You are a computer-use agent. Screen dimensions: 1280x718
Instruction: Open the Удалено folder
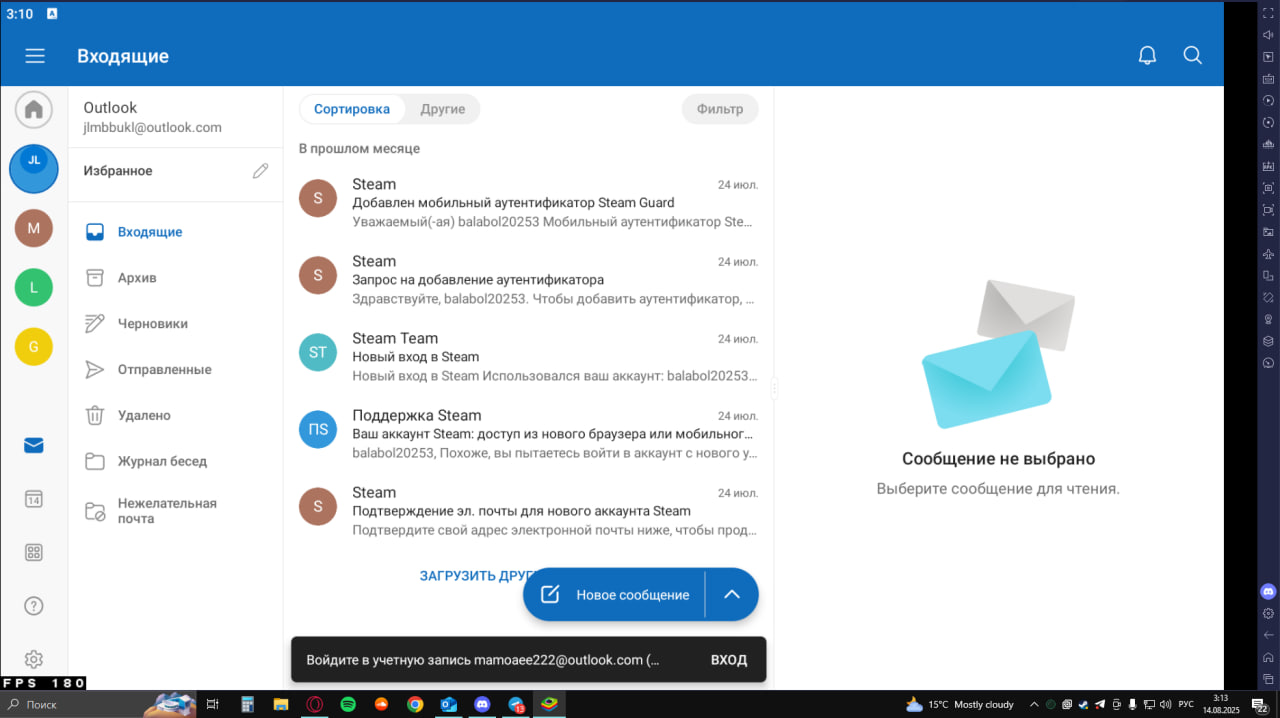point(176,415)
